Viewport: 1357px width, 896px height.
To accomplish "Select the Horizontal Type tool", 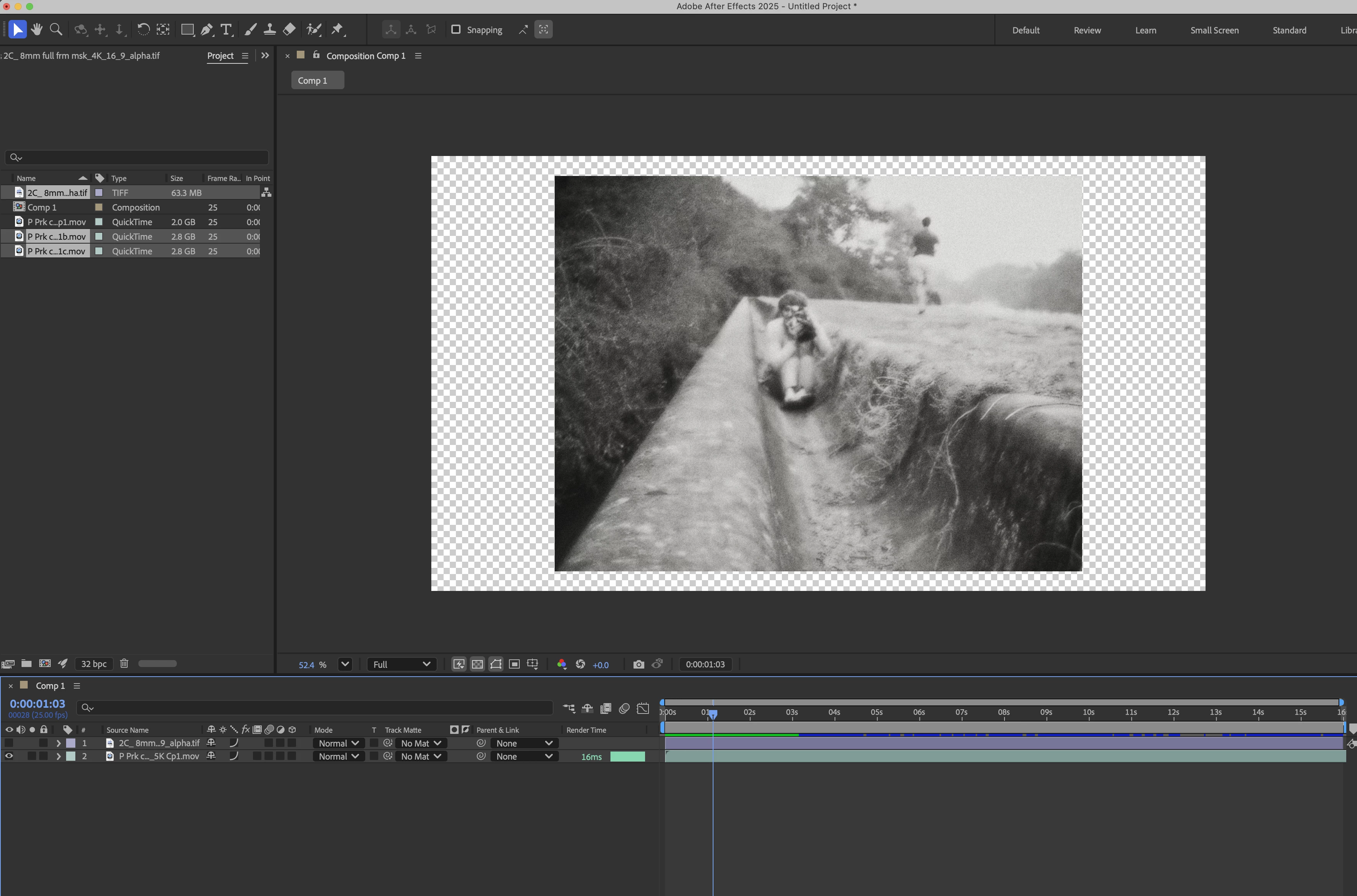I will tap(226, 29).
